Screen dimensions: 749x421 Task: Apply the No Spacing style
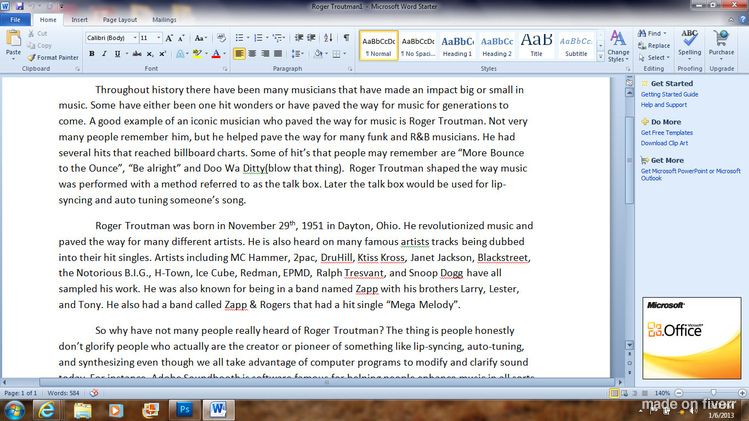[x=417, y=45]
